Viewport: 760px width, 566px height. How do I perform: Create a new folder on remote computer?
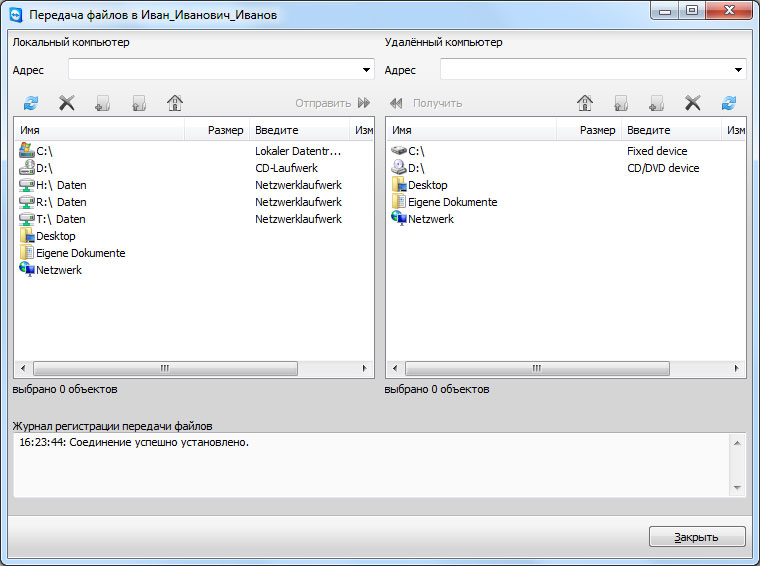(x=656, y=103)
